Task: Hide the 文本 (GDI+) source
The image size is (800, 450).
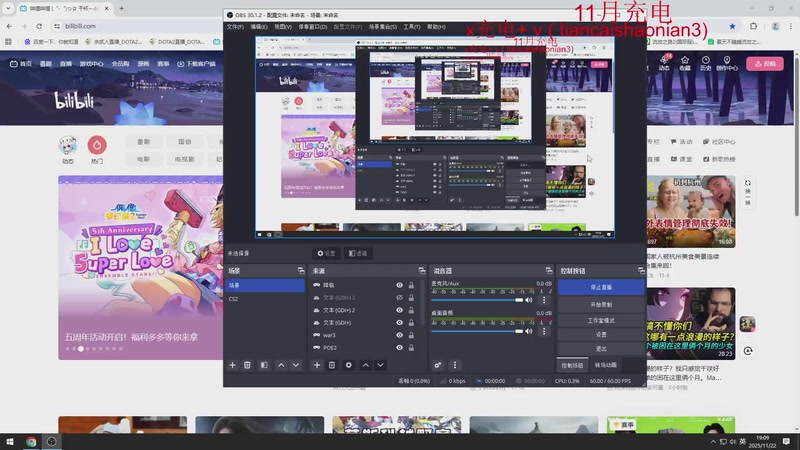Action: click(x=399, y=322)
